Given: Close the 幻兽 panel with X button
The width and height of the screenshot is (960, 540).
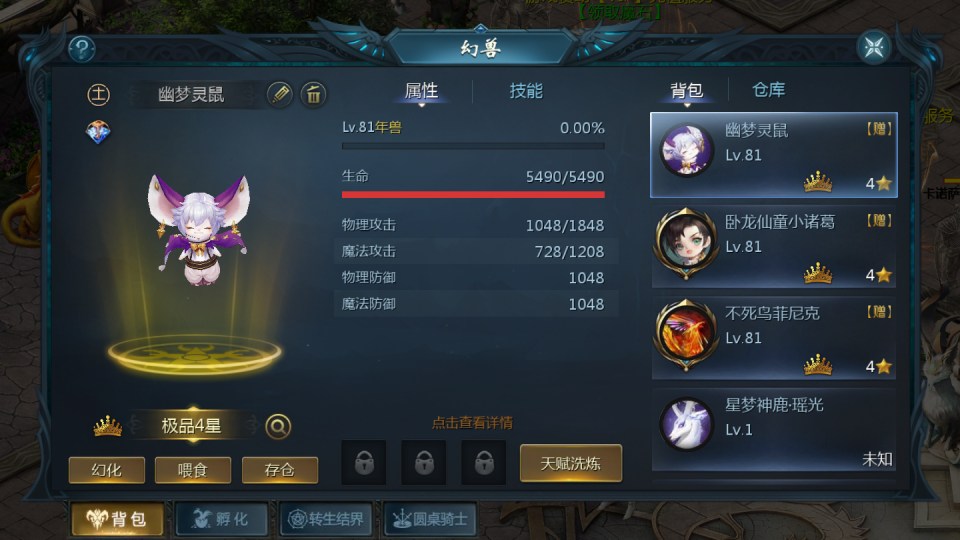Looking at the screenshot, I should (x=874, y=47).
